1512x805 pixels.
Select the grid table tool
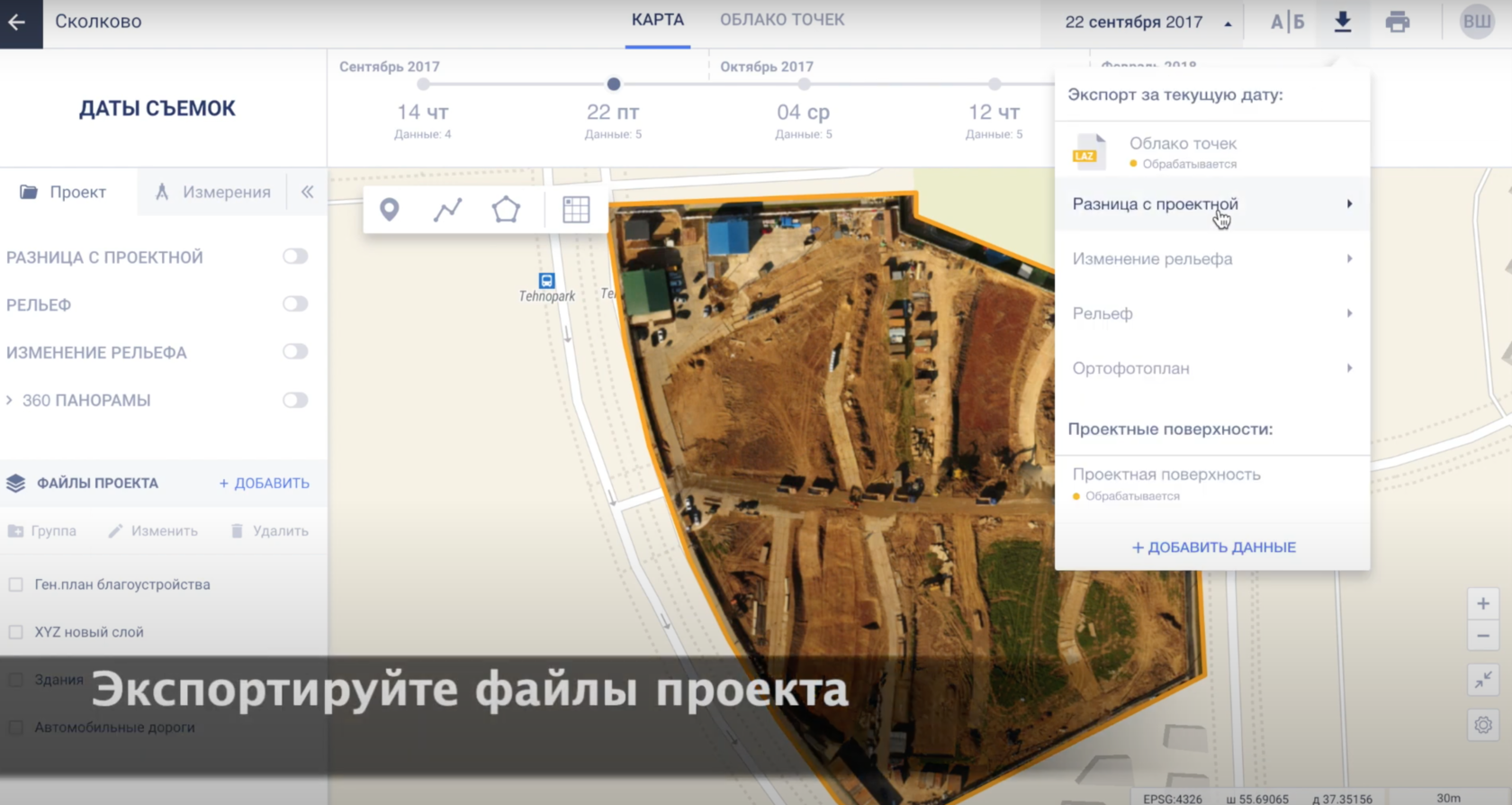tap(576, 210)
